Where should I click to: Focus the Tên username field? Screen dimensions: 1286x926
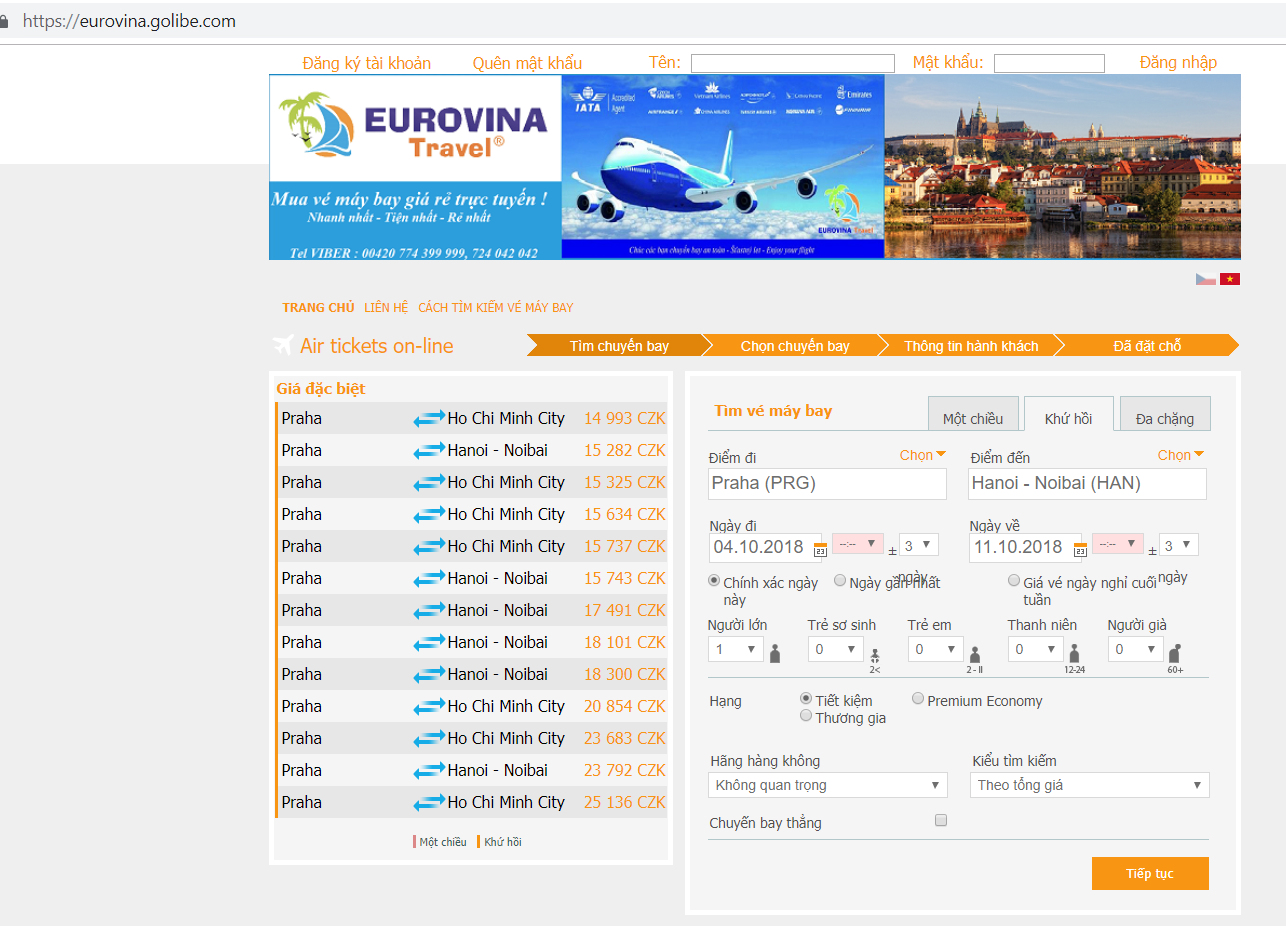793,63
